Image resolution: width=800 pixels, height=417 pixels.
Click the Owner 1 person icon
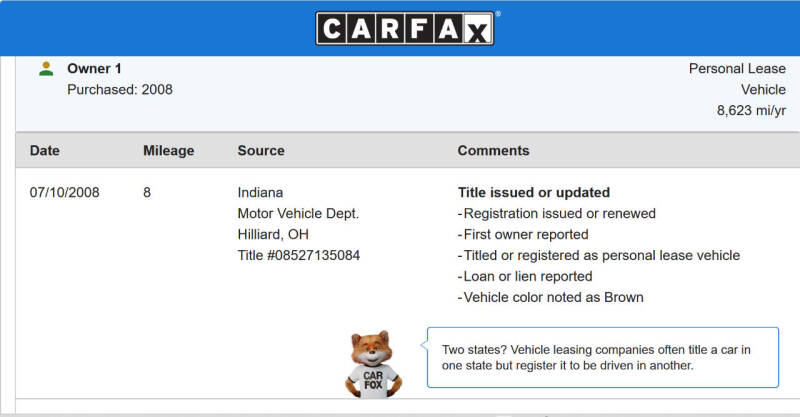[x=46, y=69]
